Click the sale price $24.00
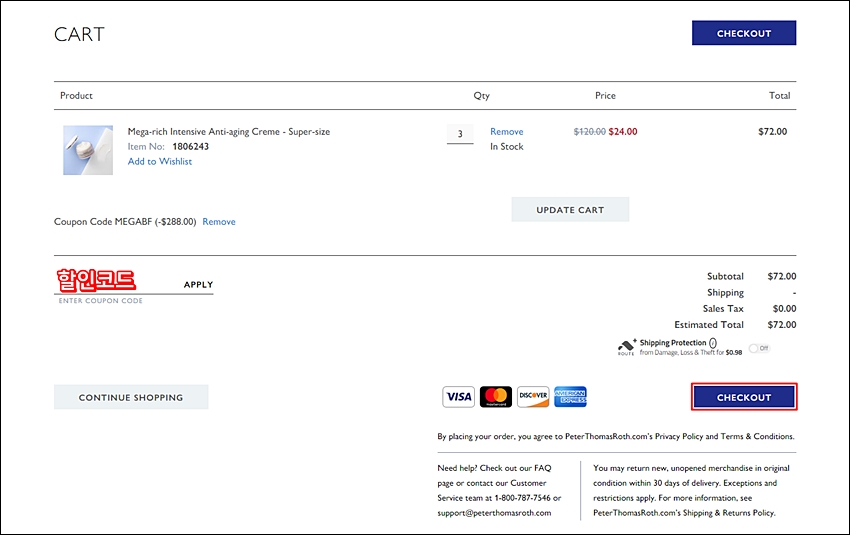The height and width of the screenshot is (535, 850). (623, 132)
